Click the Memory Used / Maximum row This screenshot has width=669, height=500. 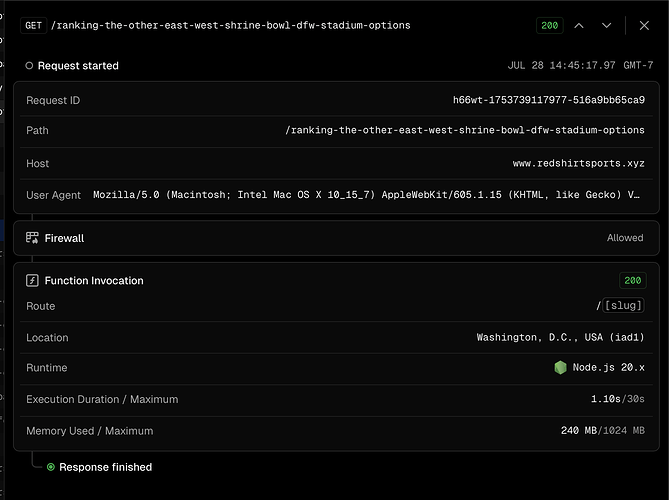coord(335,431)
